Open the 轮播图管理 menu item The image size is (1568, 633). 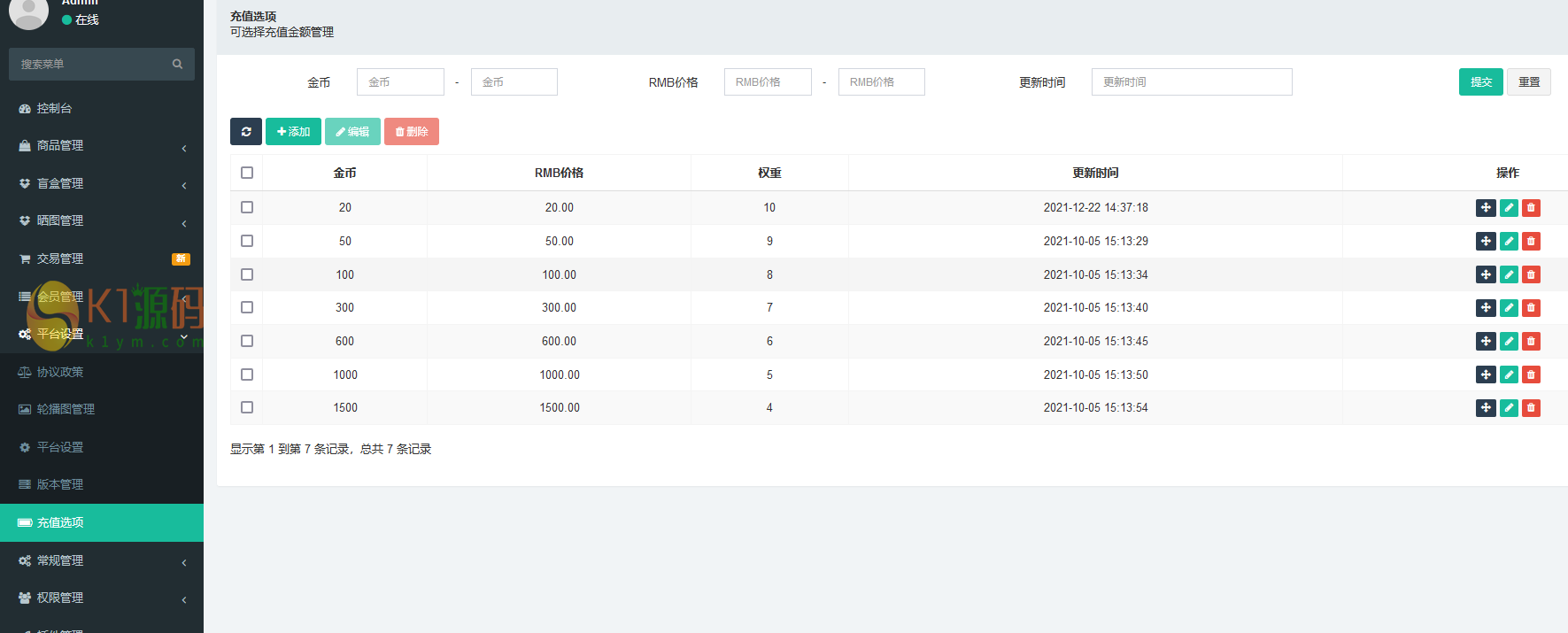(66, 409)
